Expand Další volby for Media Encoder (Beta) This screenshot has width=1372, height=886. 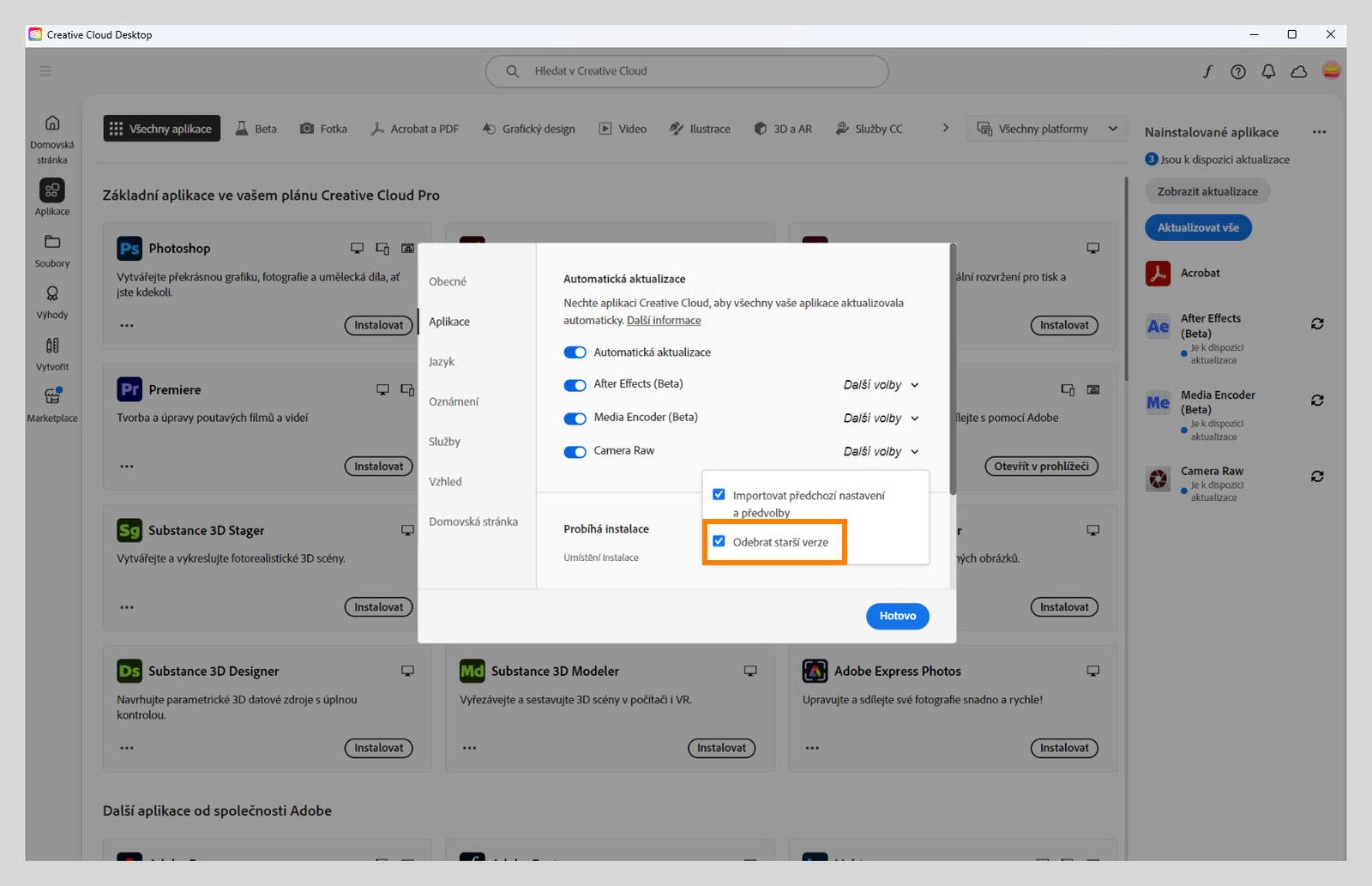point(881,419)
